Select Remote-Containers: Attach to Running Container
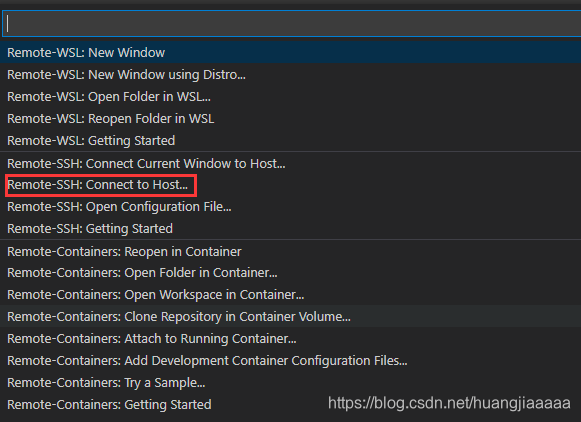This screenshot has height=422, width=581. point(290,338)
